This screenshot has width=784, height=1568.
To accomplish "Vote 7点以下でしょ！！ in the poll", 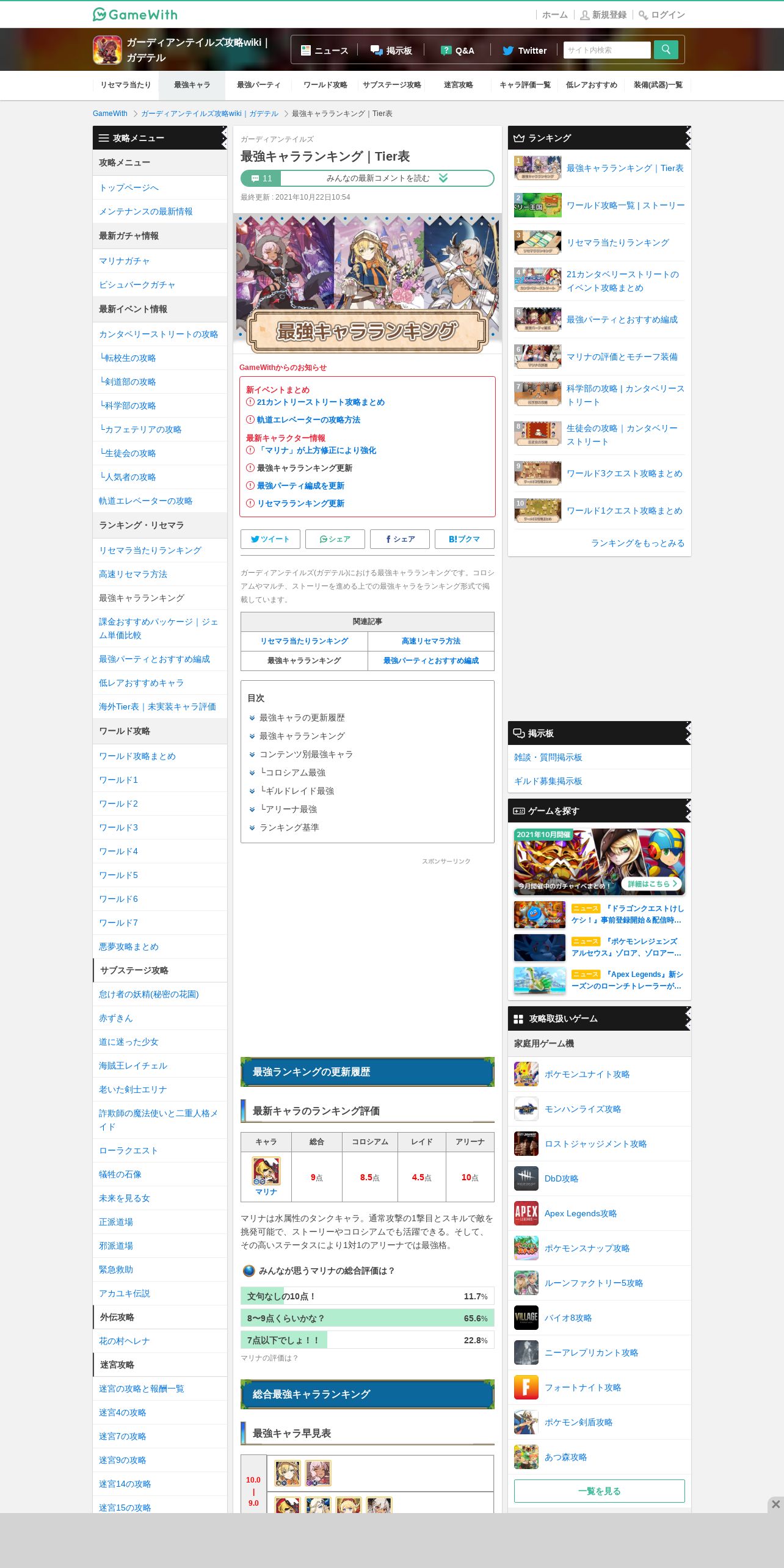I will [367, 1340].
